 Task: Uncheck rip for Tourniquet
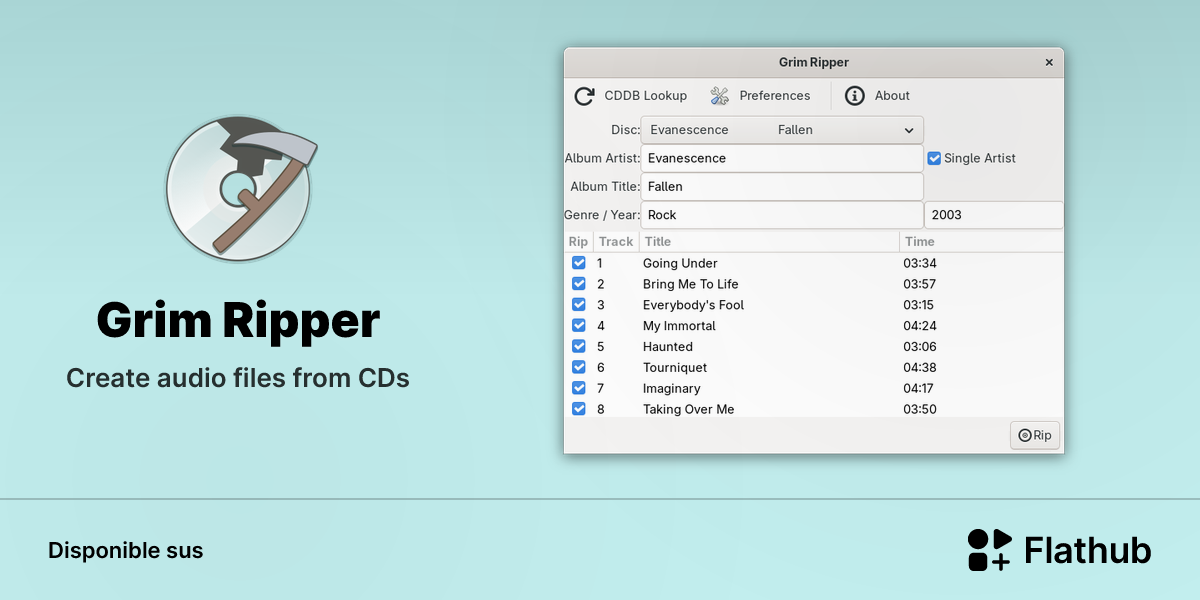click(x=579, y=368)
